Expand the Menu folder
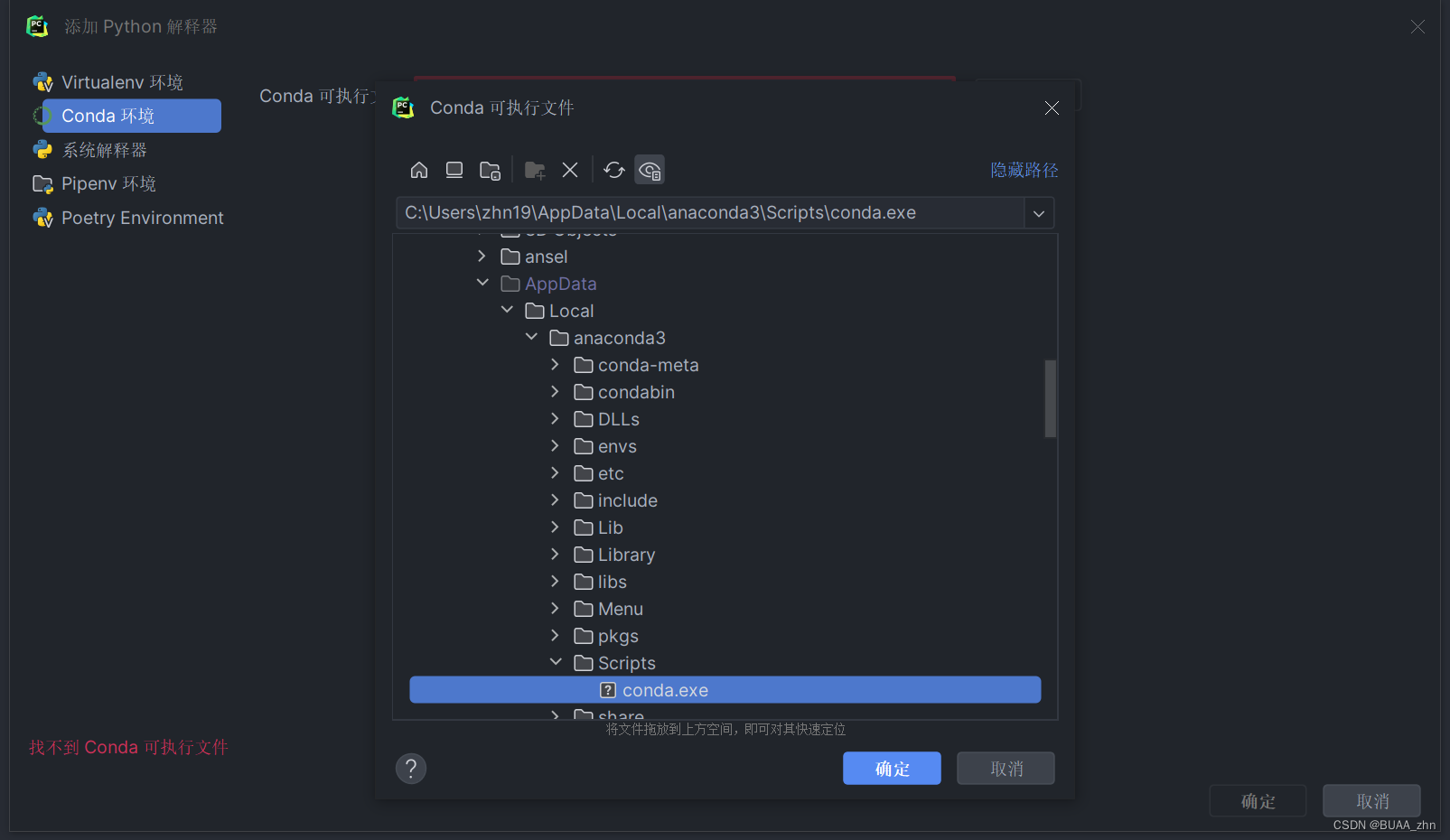The width and height of the screenshot is (1450, 840). [555, 608]
